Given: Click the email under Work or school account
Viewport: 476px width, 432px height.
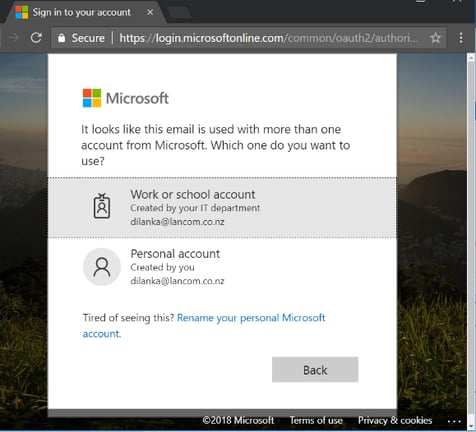Looking at the screenshot, I should click(x=177, y=222).
